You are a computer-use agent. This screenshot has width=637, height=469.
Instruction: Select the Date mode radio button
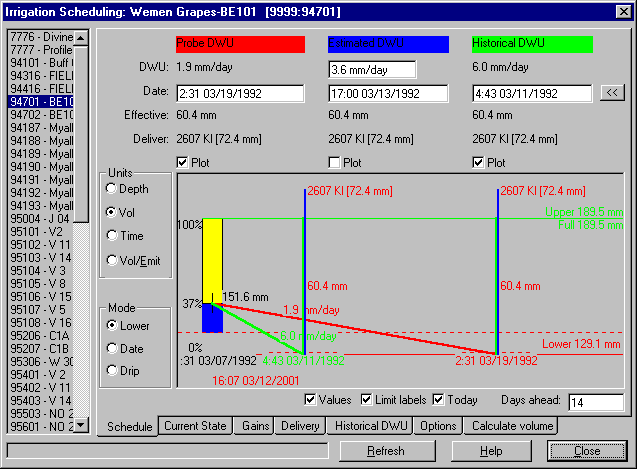click(111, 348)
